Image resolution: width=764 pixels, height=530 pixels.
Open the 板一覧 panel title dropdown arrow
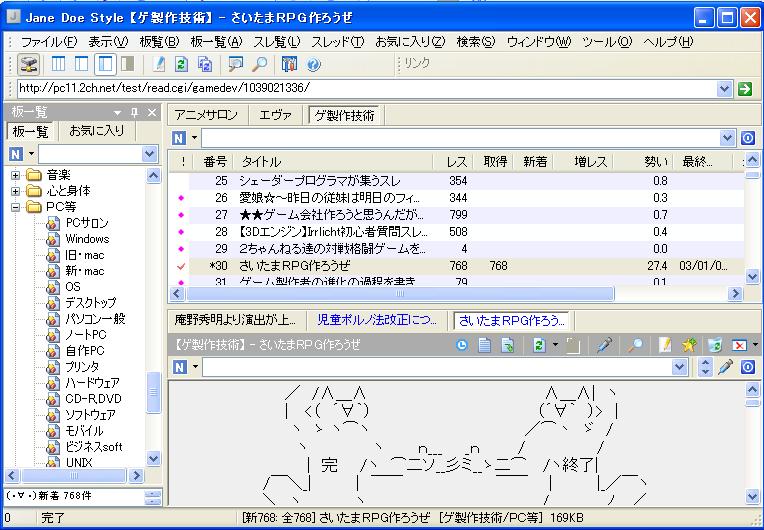pyautogui.click(x=117, y=113)
